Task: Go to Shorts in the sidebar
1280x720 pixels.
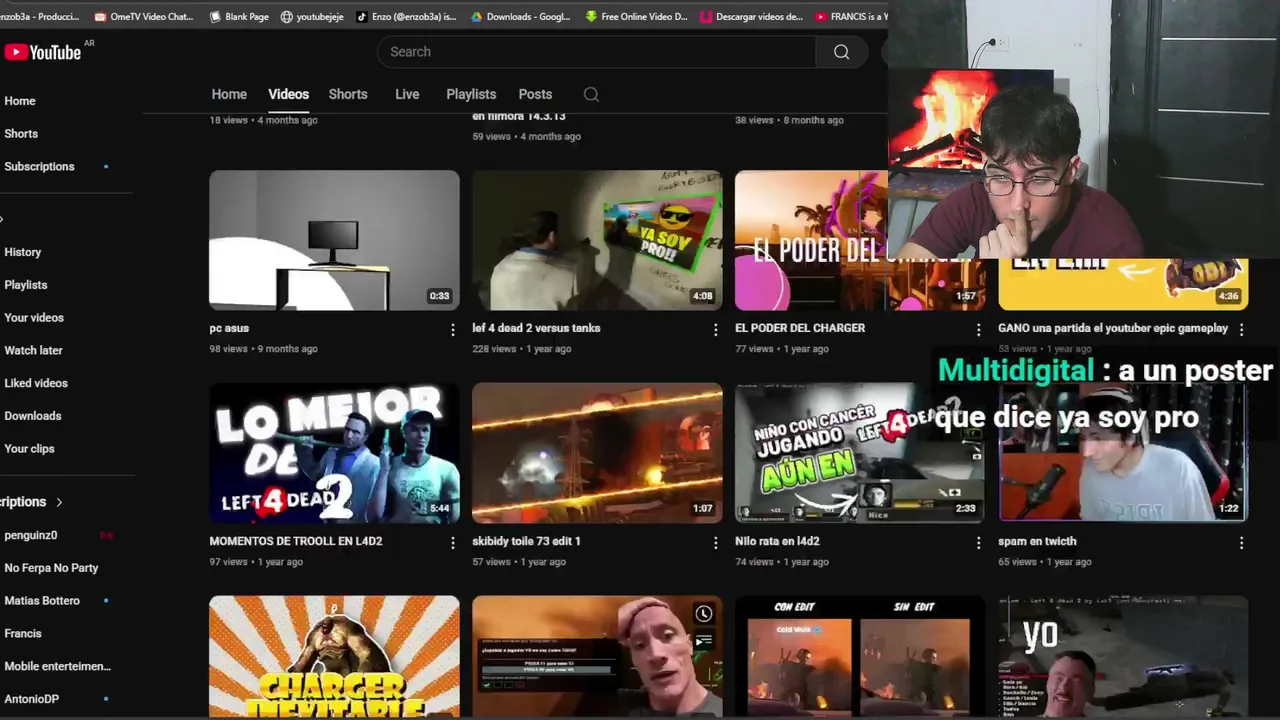Action: click(x=21, y=134)
